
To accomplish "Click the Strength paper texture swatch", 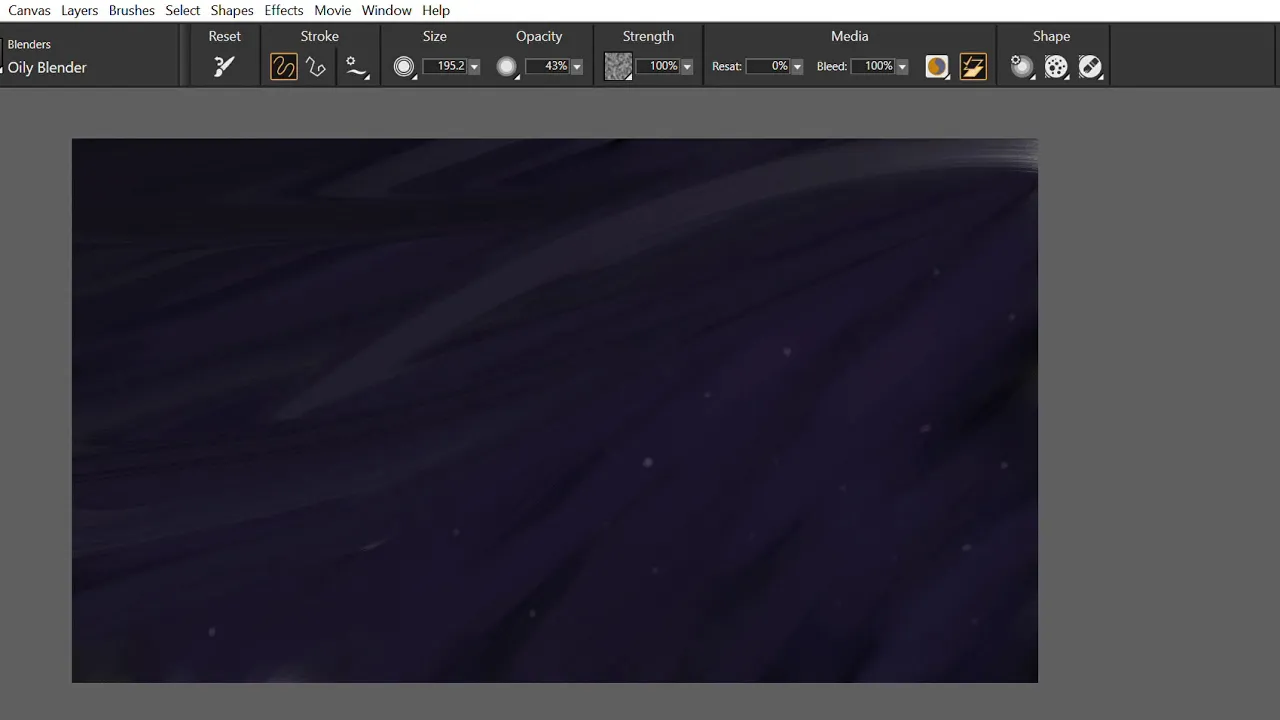I will 618,67.
